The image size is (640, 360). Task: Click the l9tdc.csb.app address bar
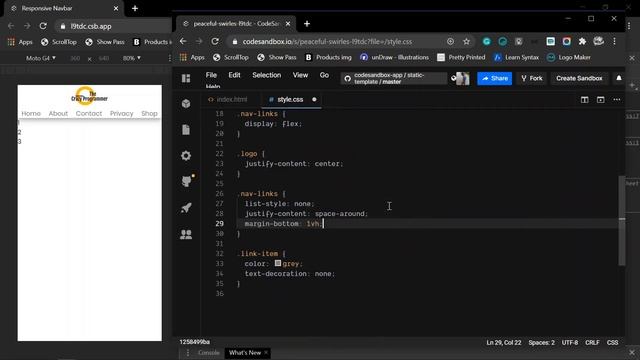tap(114, 26)
